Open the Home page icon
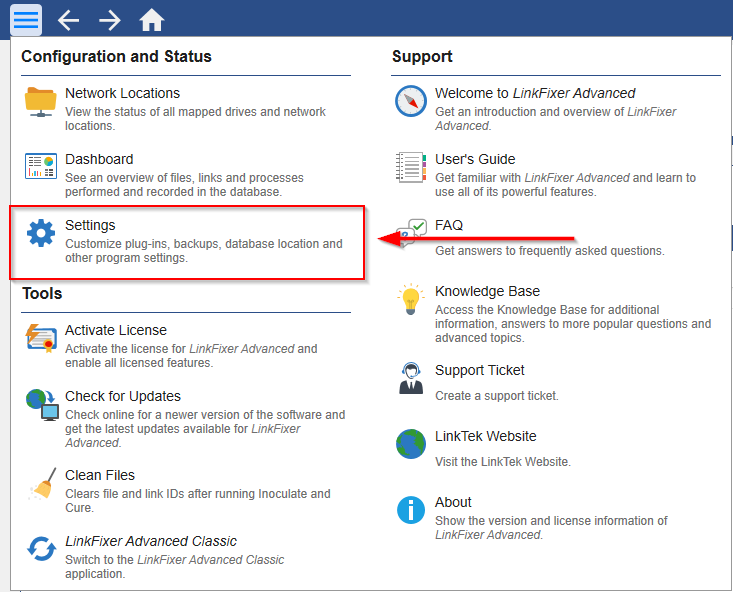Viewport: 733px width, 592px height. pos(151,21)
